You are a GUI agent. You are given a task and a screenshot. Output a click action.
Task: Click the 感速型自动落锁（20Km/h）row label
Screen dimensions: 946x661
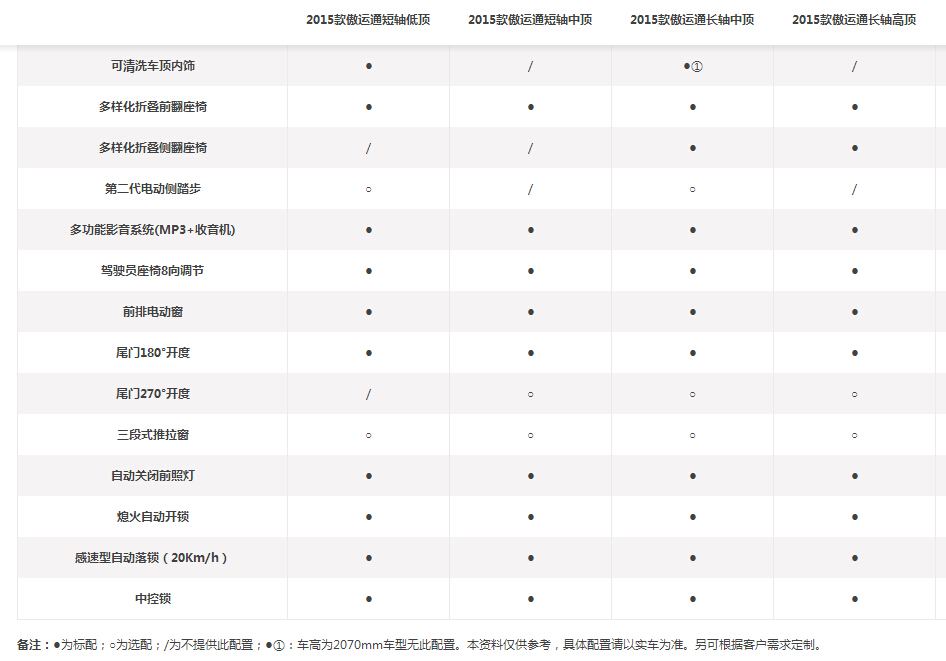153,558
